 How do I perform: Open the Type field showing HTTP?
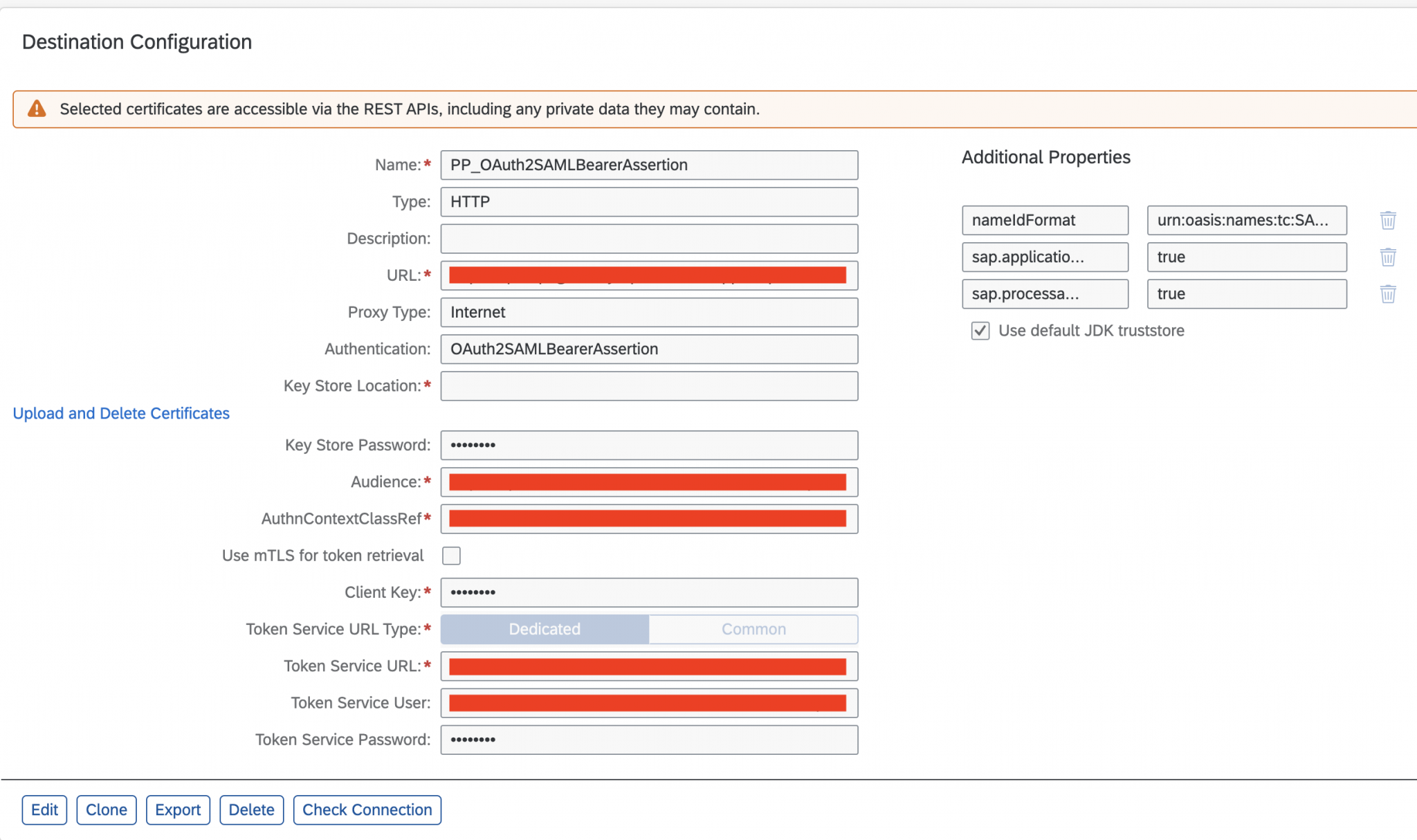pyautogui.click(x=648, y=201)
